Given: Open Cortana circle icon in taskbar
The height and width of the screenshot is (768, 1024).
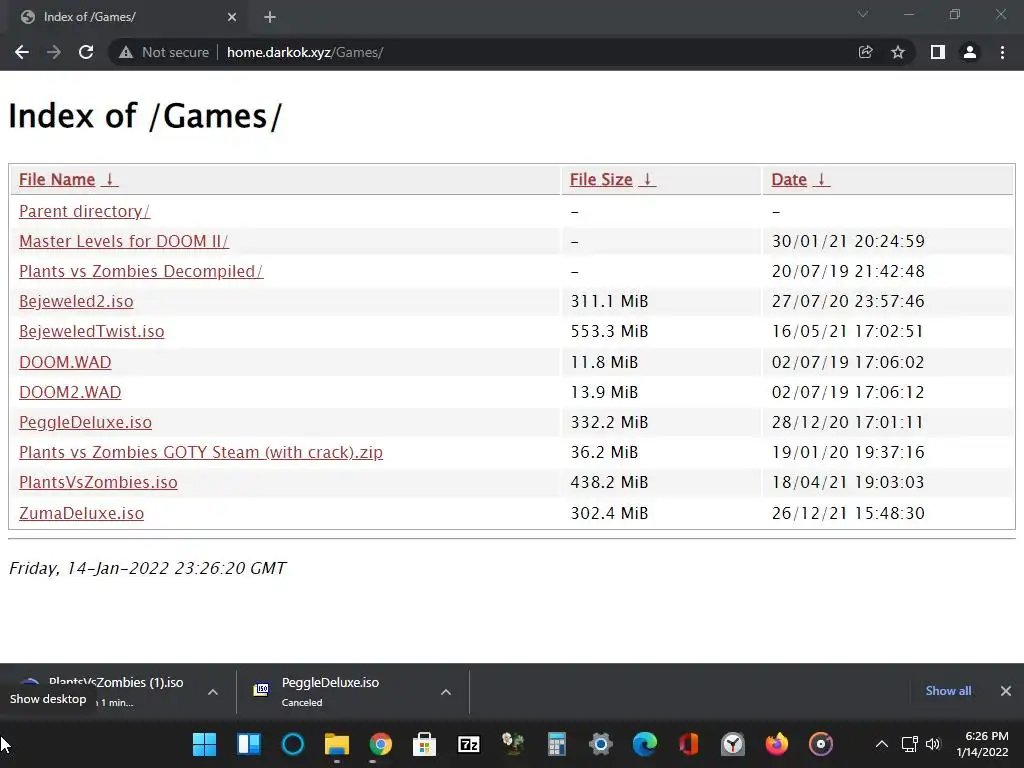Looking at the screenshot, I should 293,744.
